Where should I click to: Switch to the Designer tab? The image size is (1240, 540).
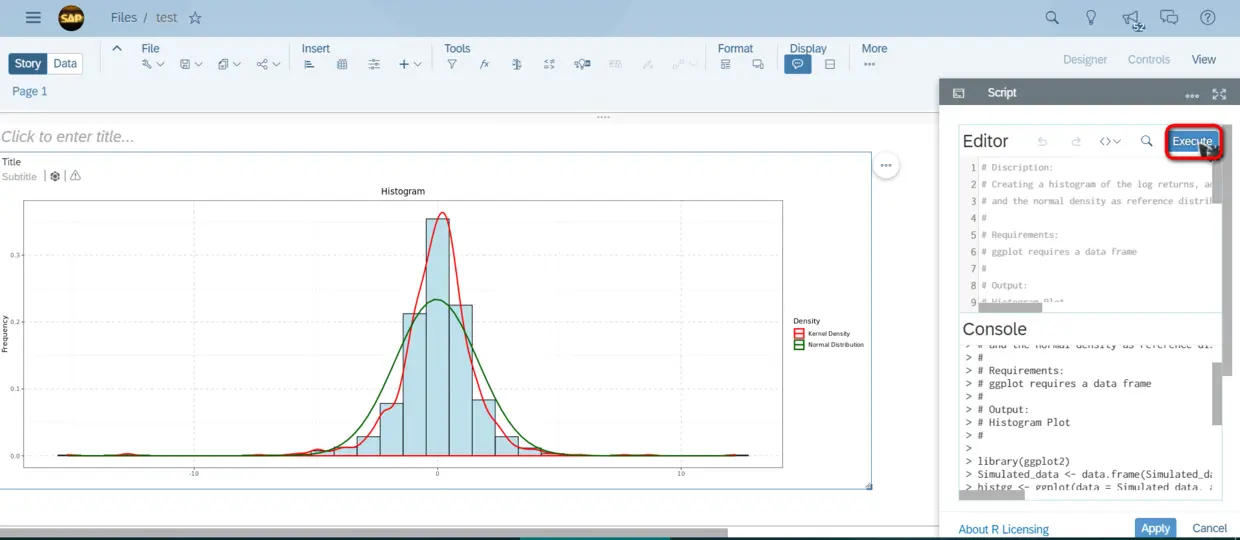(1084, 60)
